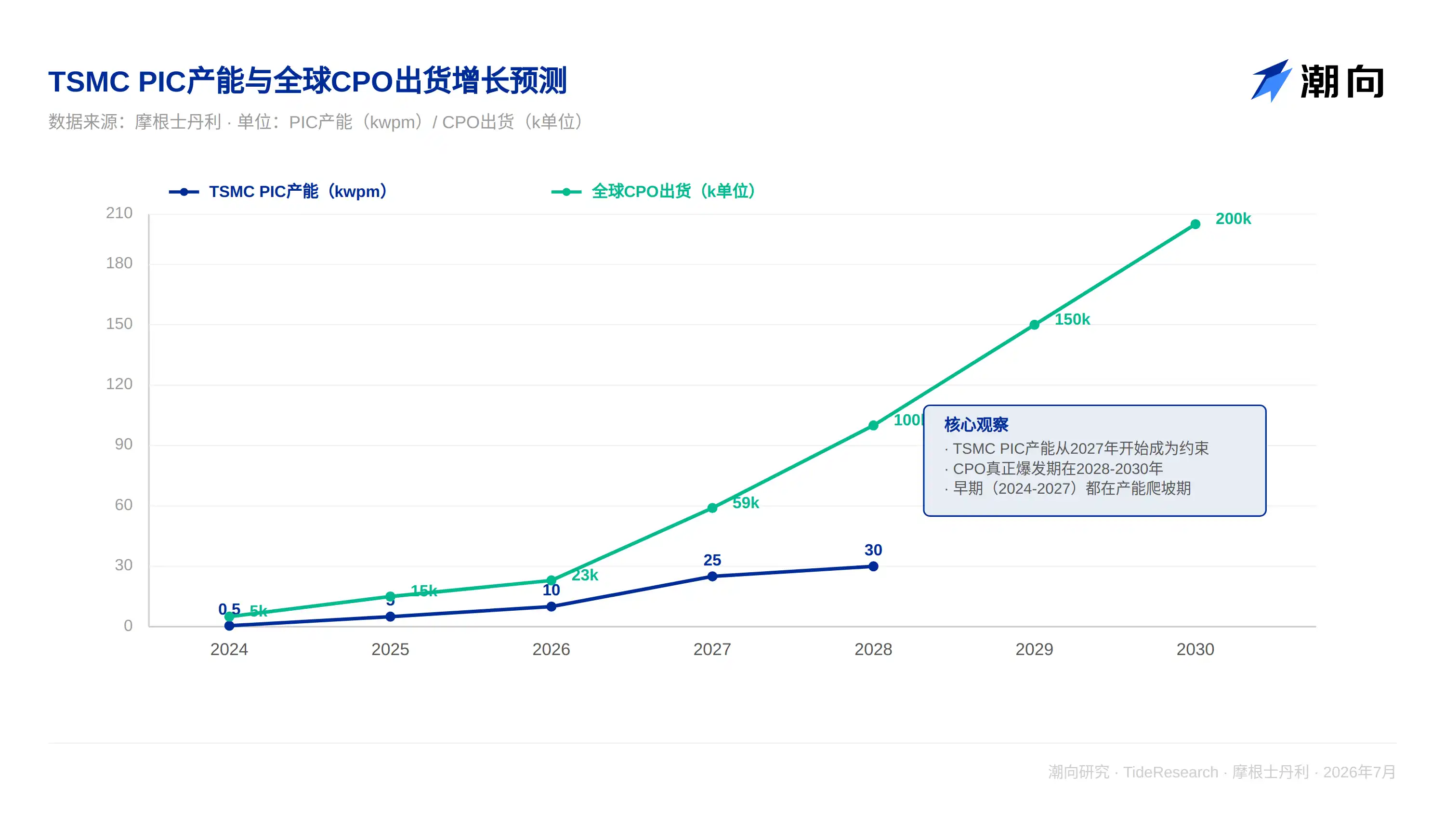Click the 210 y-axis label
This screenshot has height=840, width=1445.
(x=118, y=213)
